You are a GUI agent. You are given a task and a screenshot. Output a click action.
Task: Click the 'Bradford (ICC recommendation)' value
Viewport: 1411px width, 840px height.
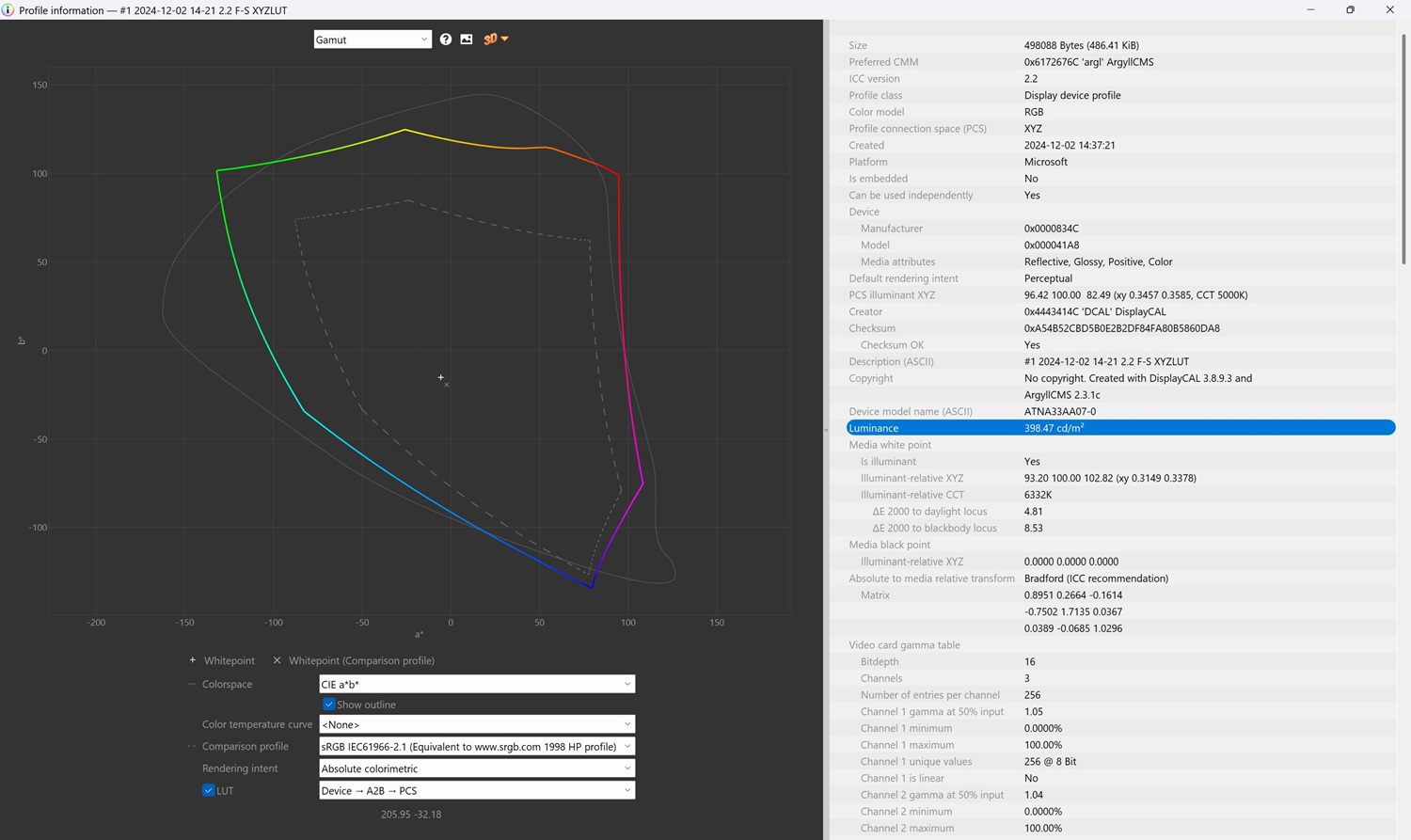point(1096,578)
